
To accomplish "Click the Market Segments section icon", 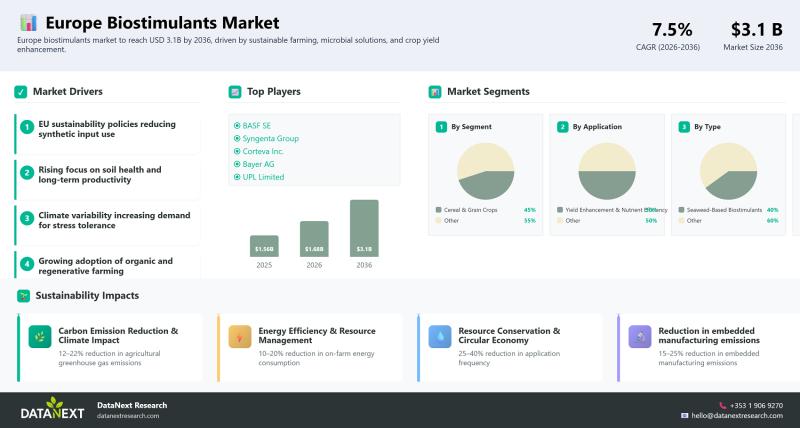I will pos(435,92).
